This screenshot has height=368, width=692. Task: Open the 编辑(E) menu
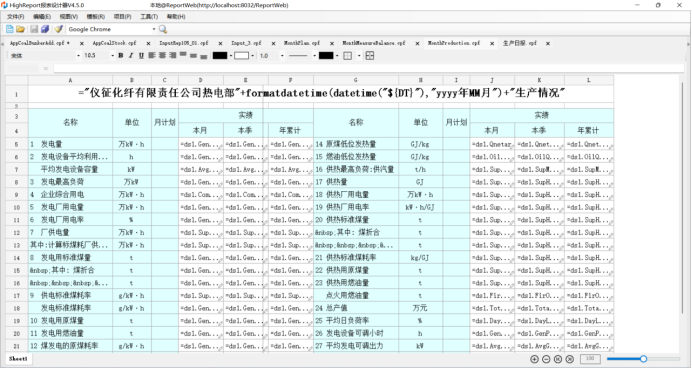[42, 17]
